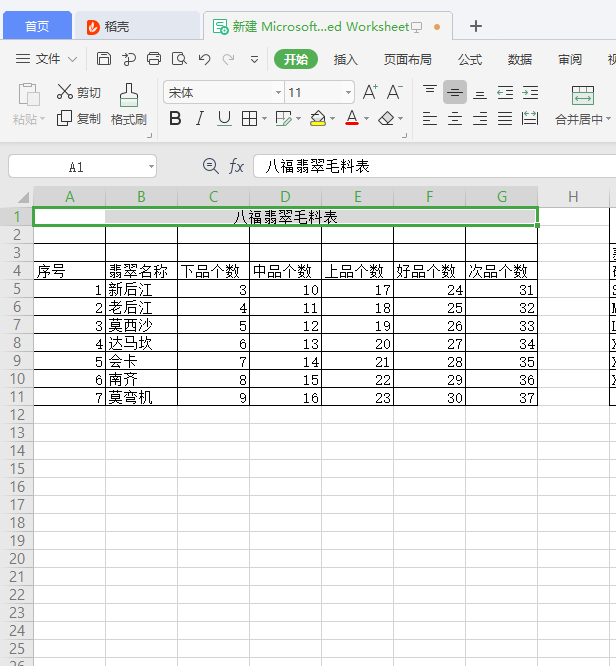Viewport: 616px width, 666px height.
Task: Select the 翡翠名称 header cell
Action: coord(141,271)
